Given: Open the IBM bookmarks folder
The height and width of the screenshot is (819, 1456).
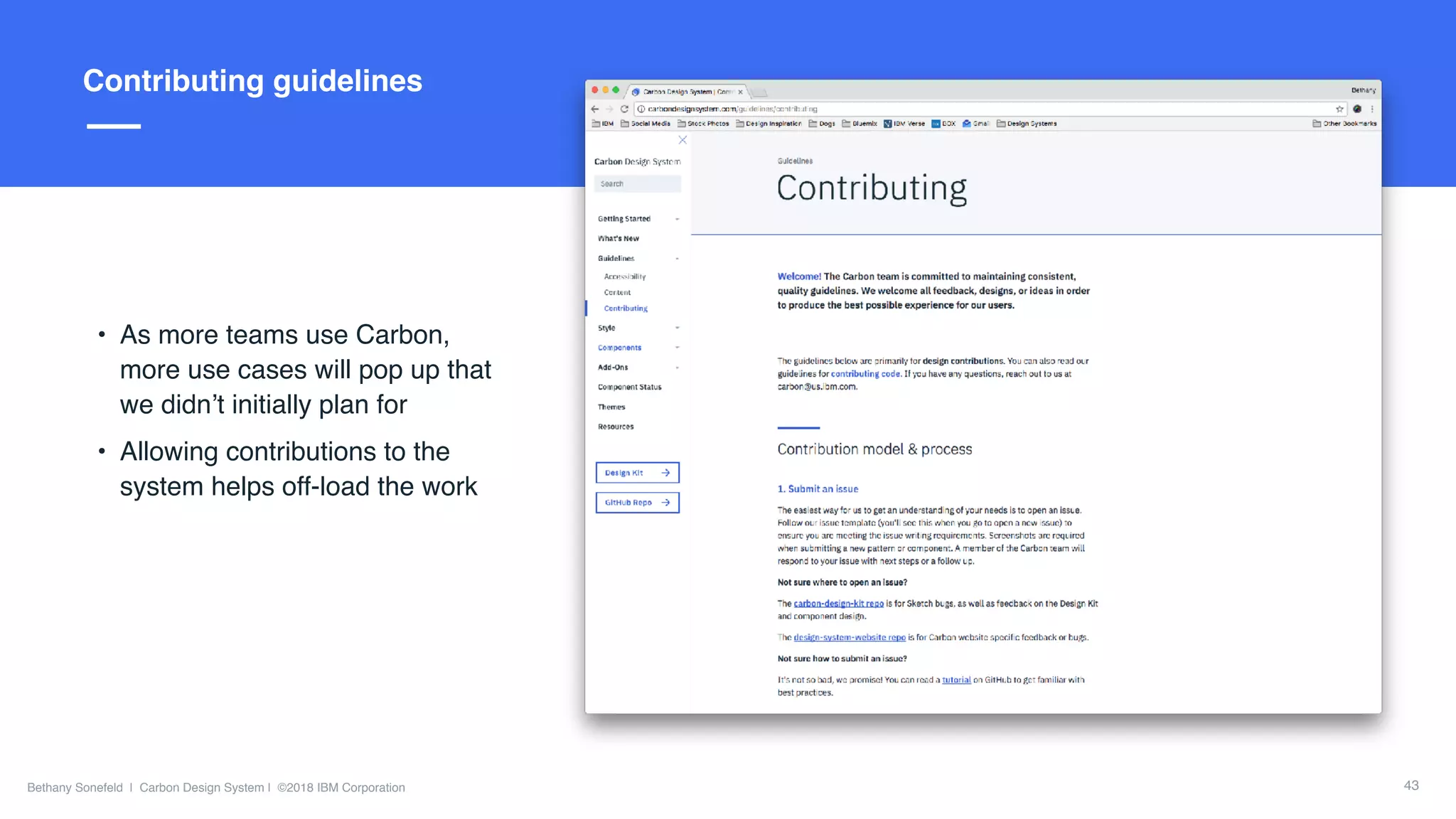Looking at the screenshot, I should (x=603, y=124).
